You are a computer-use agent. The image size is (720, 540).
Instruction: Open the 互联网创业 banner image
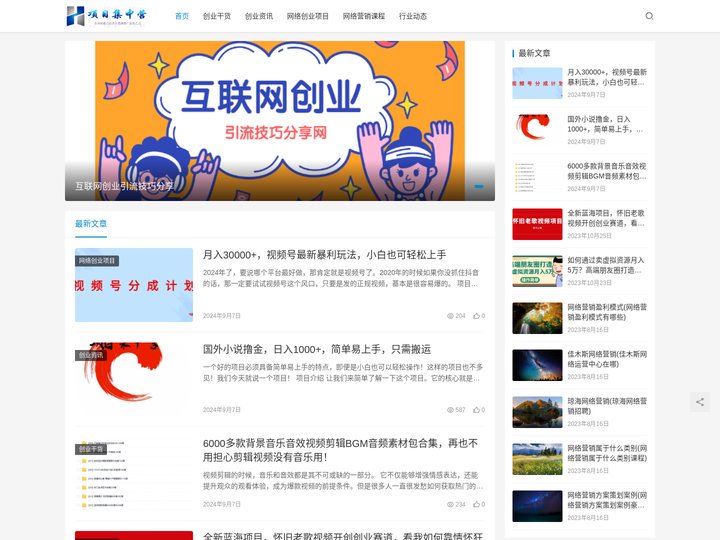[x=280, y=121]
